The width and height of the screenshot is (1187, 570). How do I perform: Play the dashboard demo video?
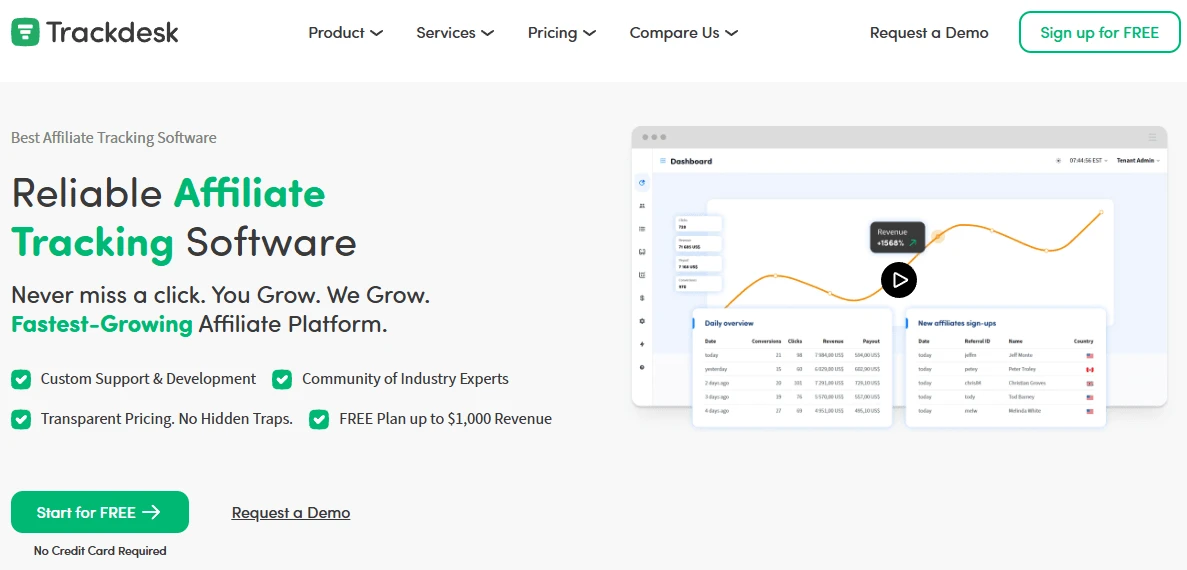899,280
